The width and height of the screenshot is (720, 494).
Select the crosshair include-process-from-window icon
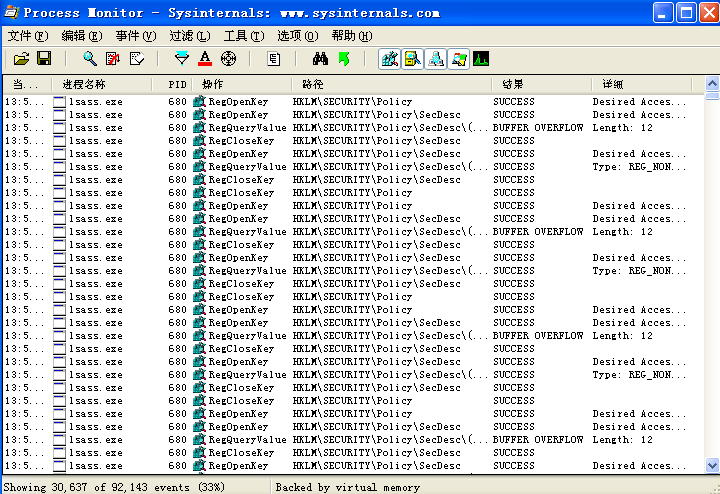(x=228, y=59)
